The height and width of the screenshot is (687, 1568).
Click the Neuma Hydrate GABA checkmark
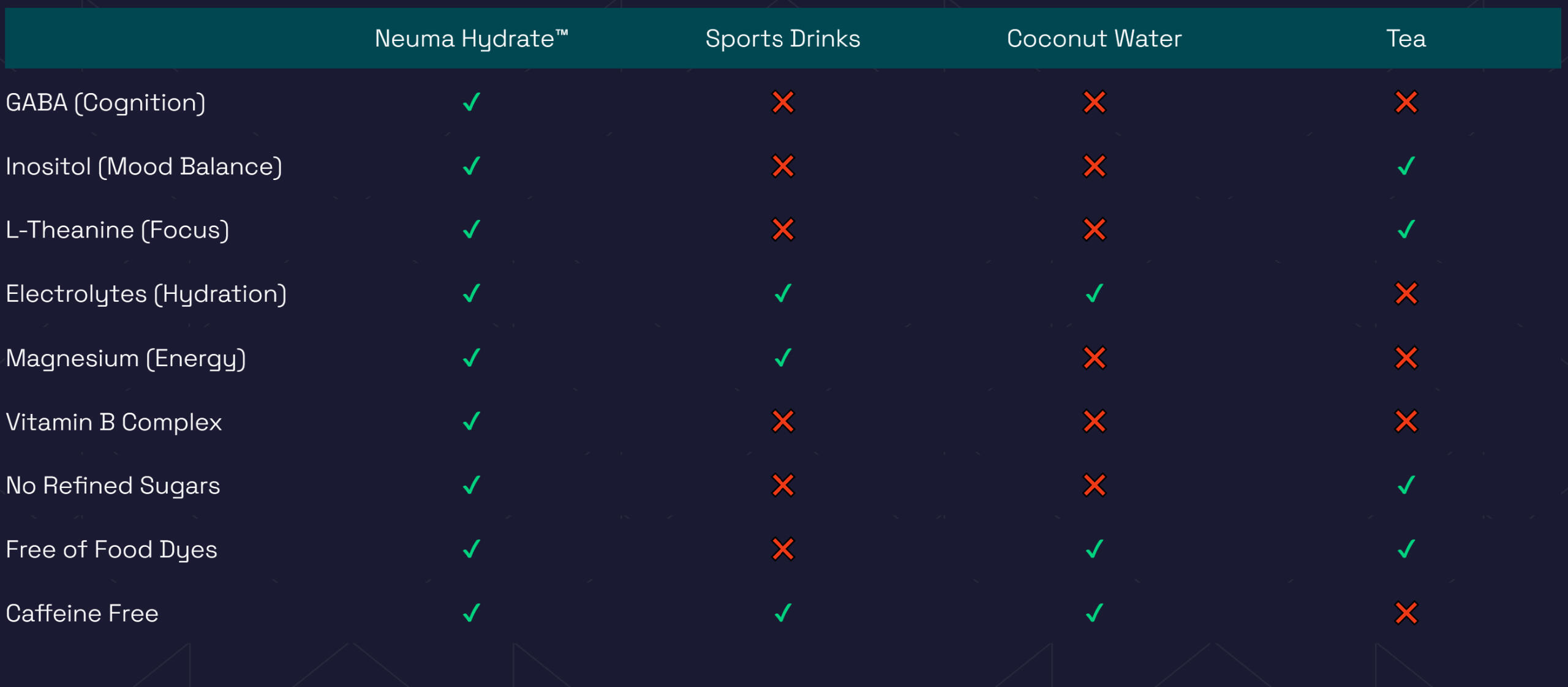pos(471,102)
